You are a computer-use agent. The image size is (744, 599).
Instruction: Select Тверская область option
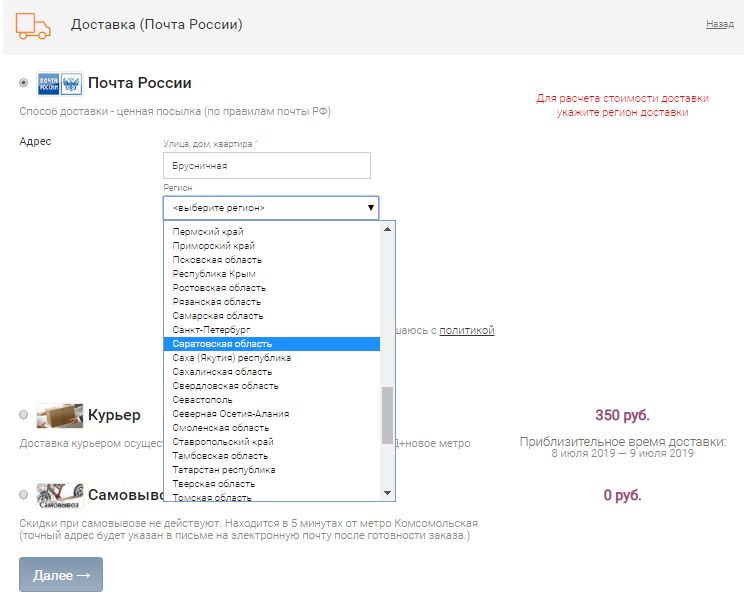pyautogui.click(x=271, y=484)
